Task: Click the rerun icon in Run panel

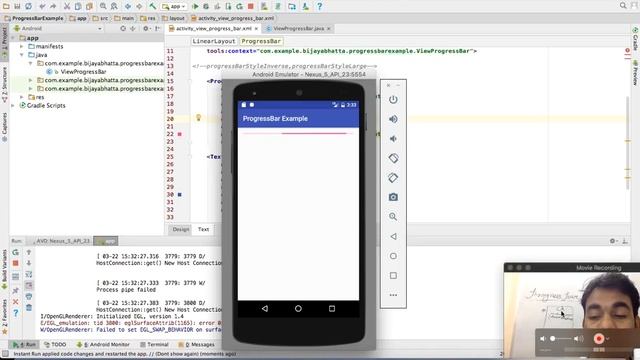Action: [x=16, y=252]
